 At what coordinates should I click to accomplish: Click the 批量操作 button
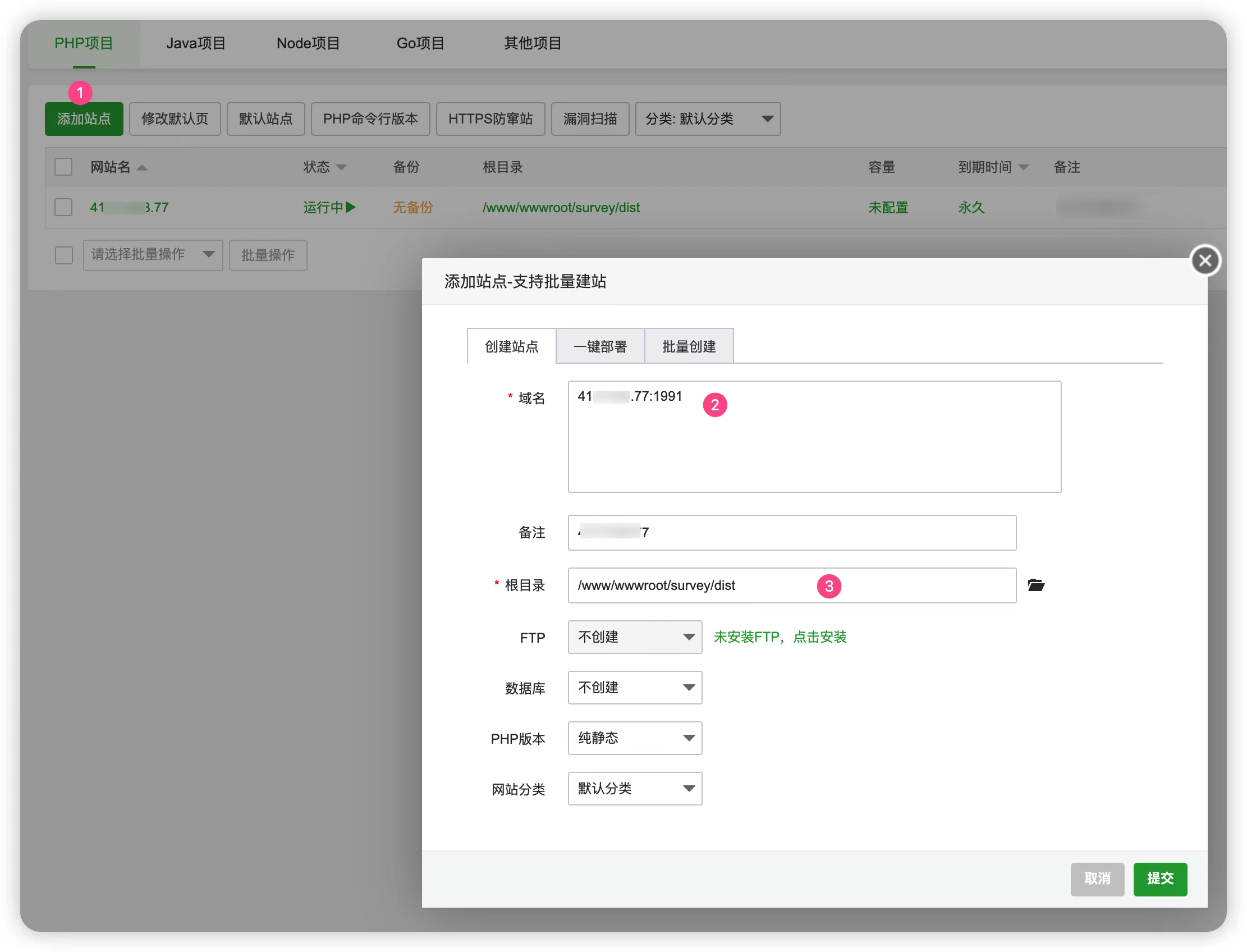tap(268, 255)
